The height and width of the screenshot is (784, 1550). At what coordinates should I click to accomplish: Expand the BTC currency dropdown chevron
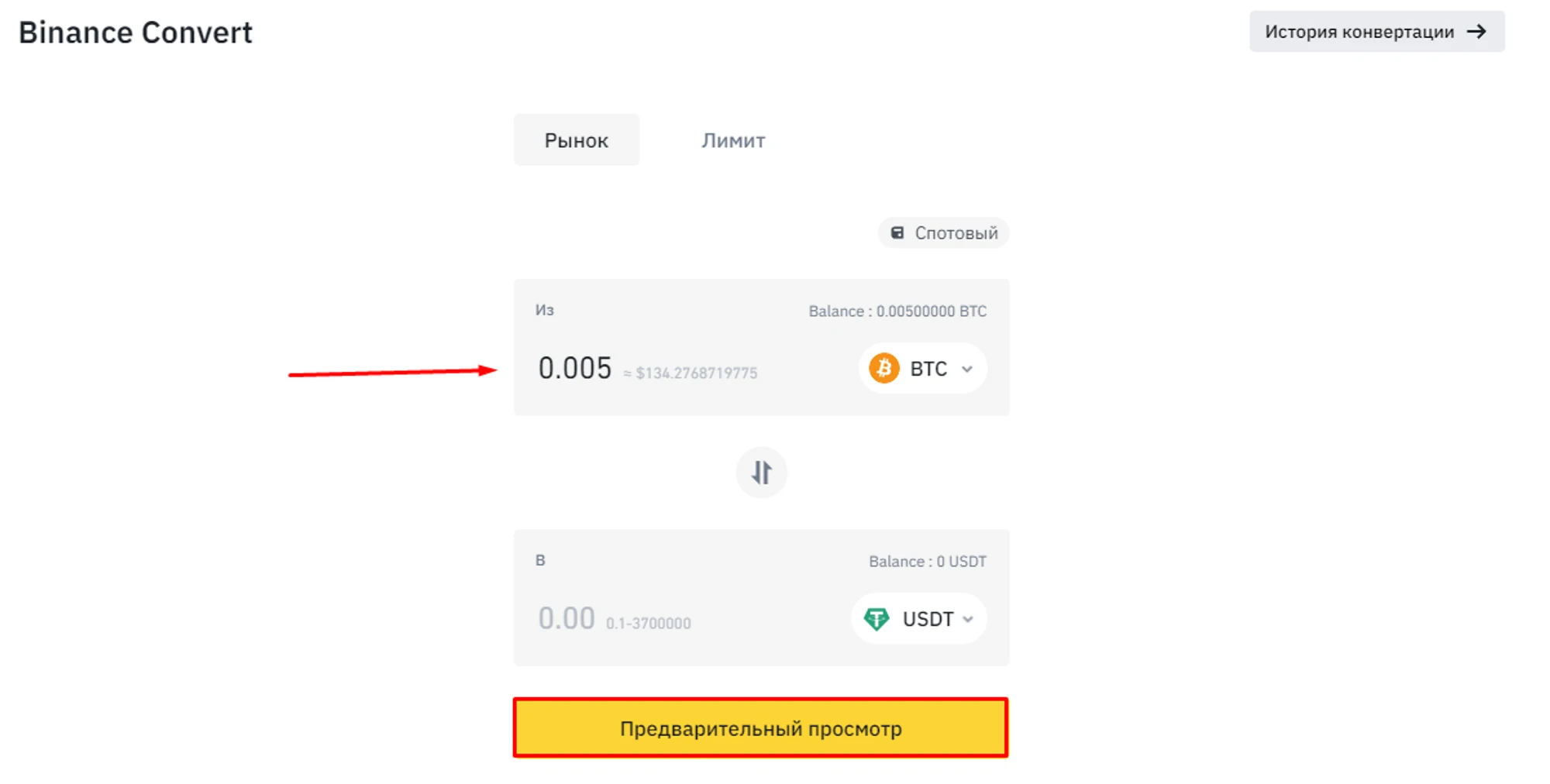pos(967,370)
